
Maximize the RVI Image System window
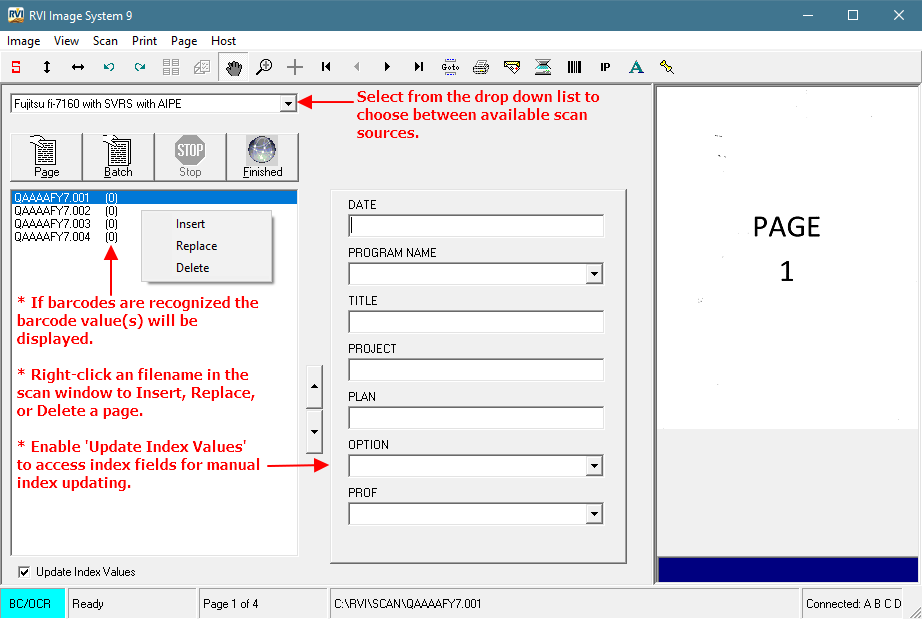853,15
